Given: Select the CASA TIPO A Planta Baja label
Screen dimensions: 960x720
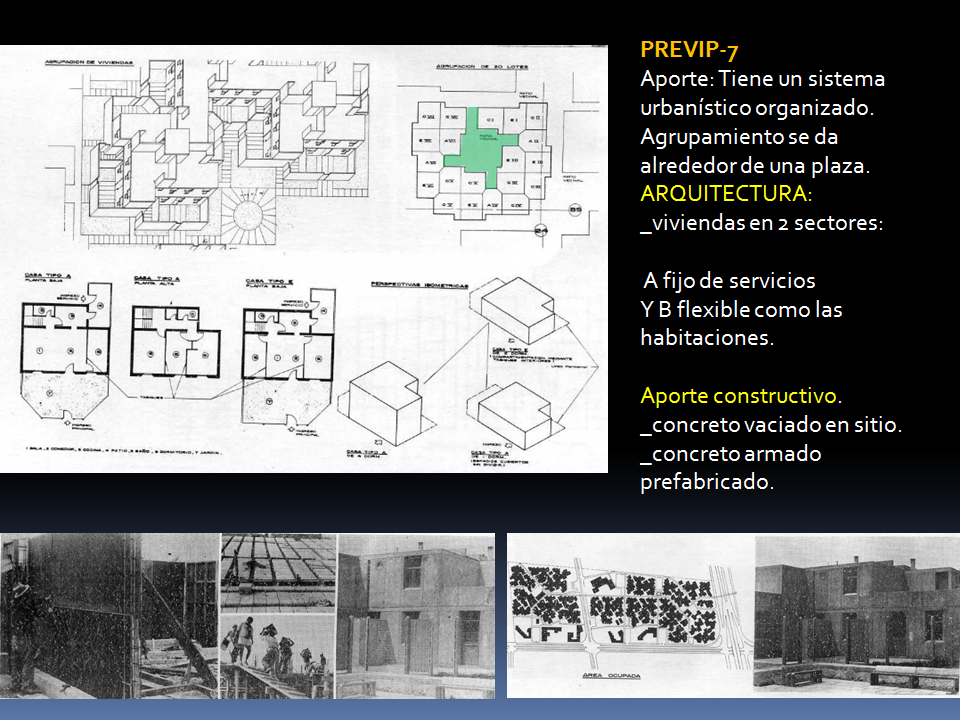Looking at the screenshot, I should (46, 276).
